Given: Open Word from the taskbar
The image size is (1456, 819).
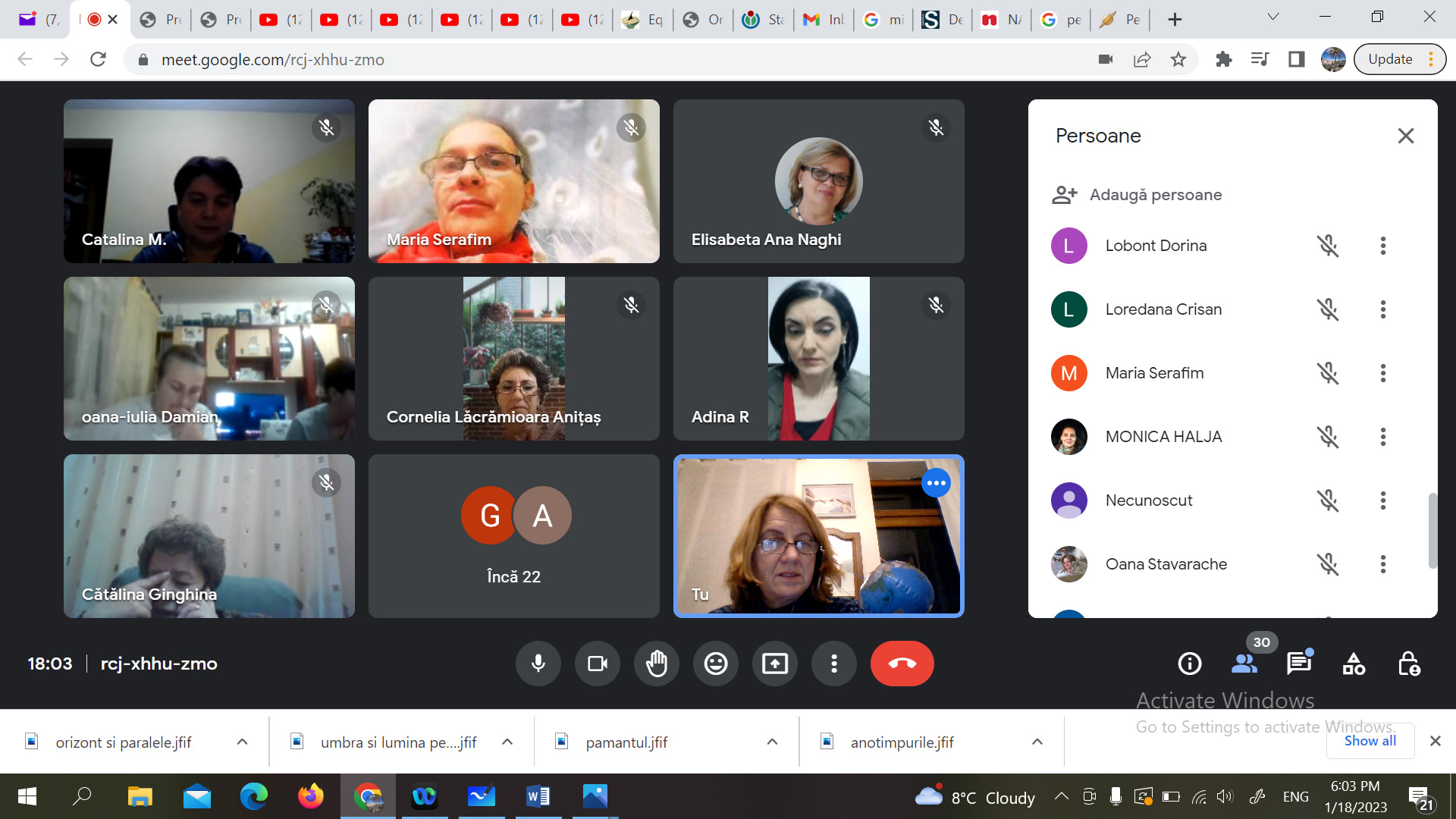Looking at the screenshot, I should (x=538, y=796).
